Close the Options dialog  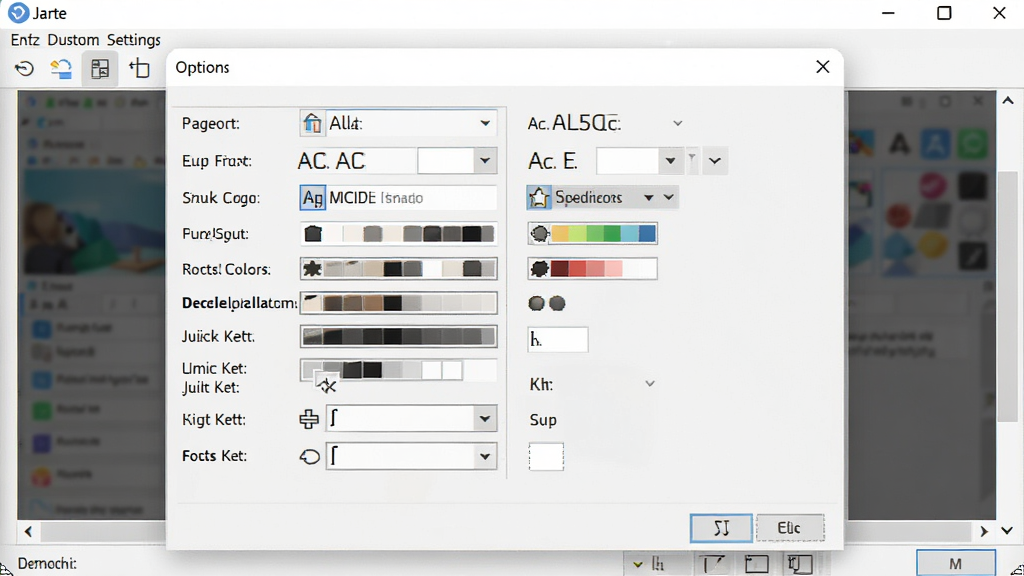(x=823, y=67)
